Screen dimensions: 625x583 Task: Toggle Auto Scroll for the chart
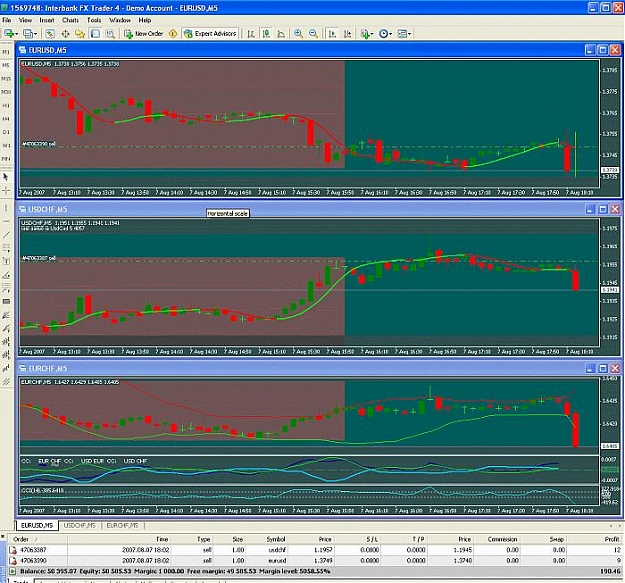332,34
